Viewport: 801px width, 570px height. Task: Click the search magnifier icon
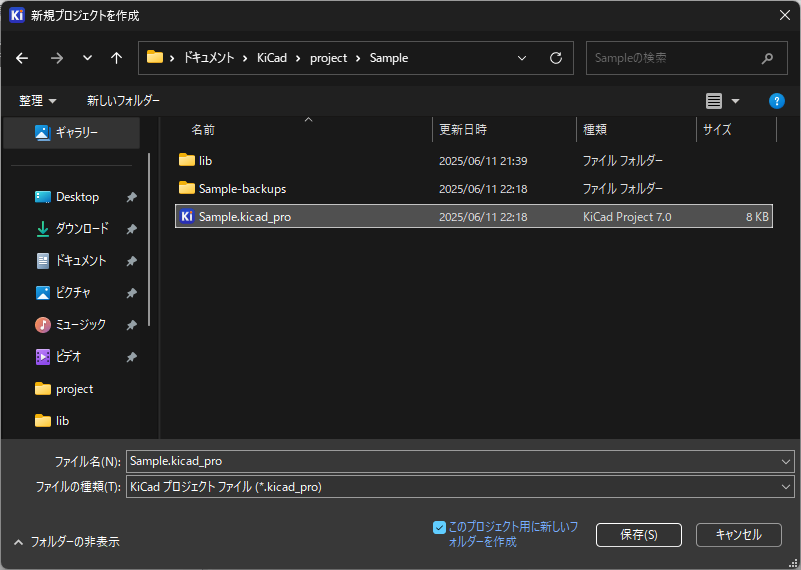click(767, 58)
